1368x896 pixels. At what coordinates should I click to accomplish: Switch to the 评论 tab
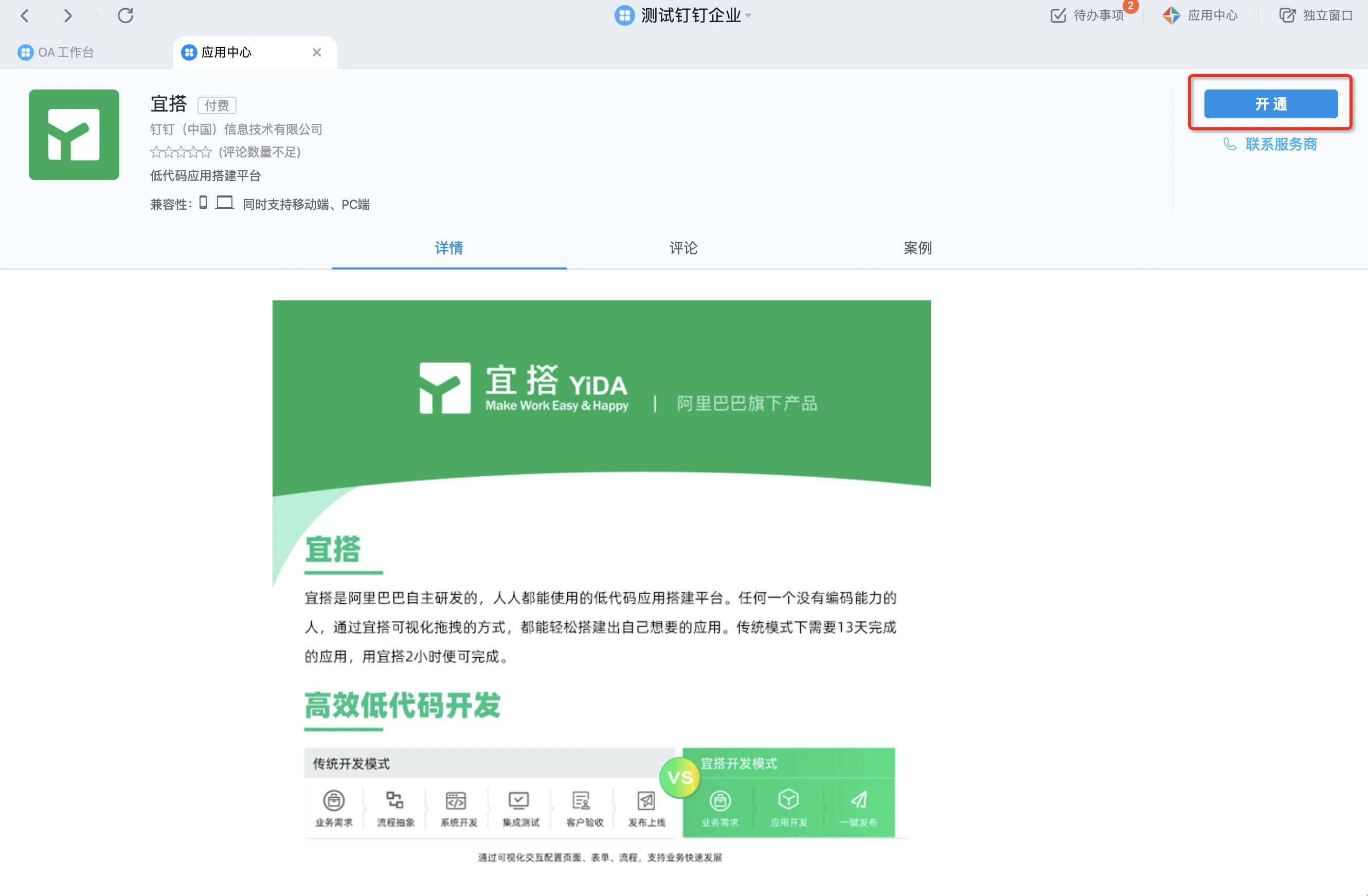tap(683, 248)
